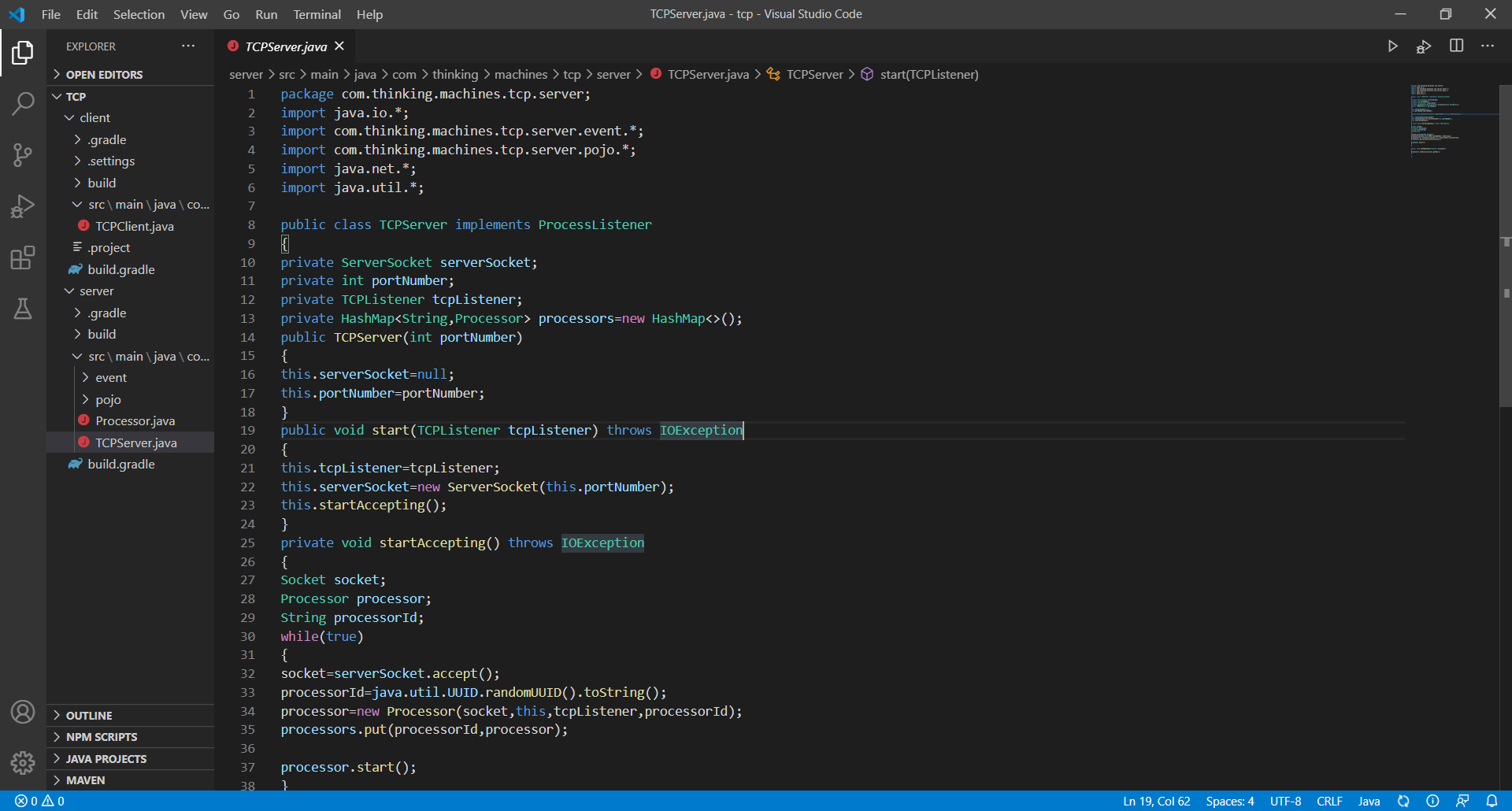Open the View menu

(194, 14)
